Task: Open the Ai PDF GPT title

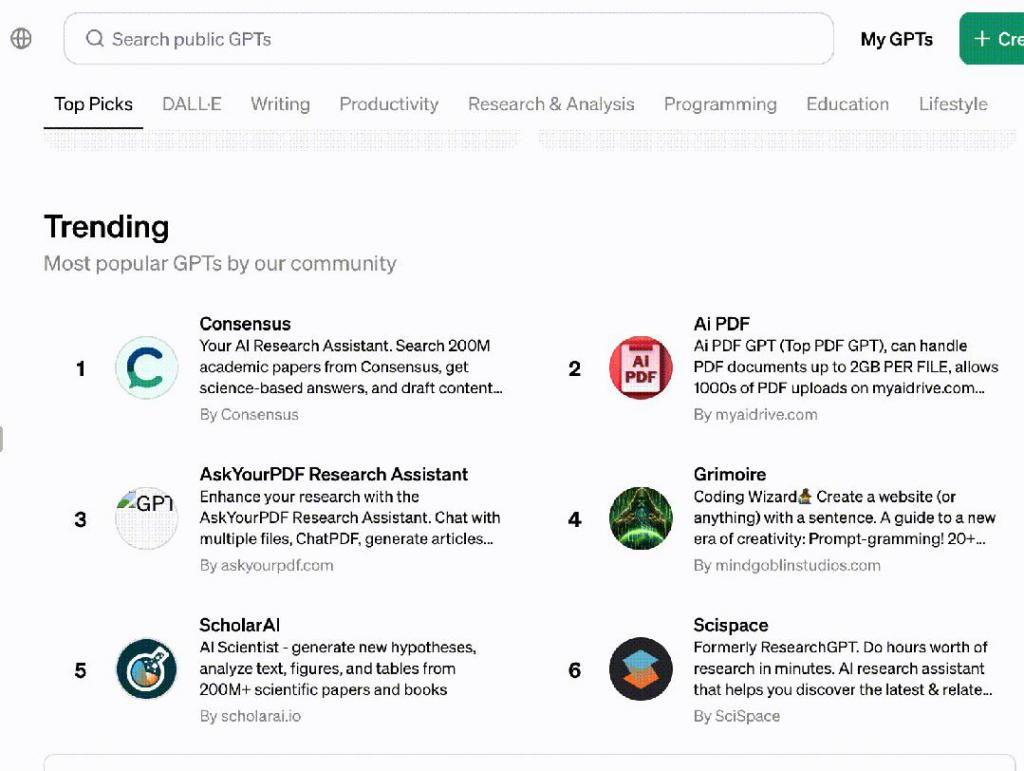Action: pyautogui.click(x=722, y=324)
